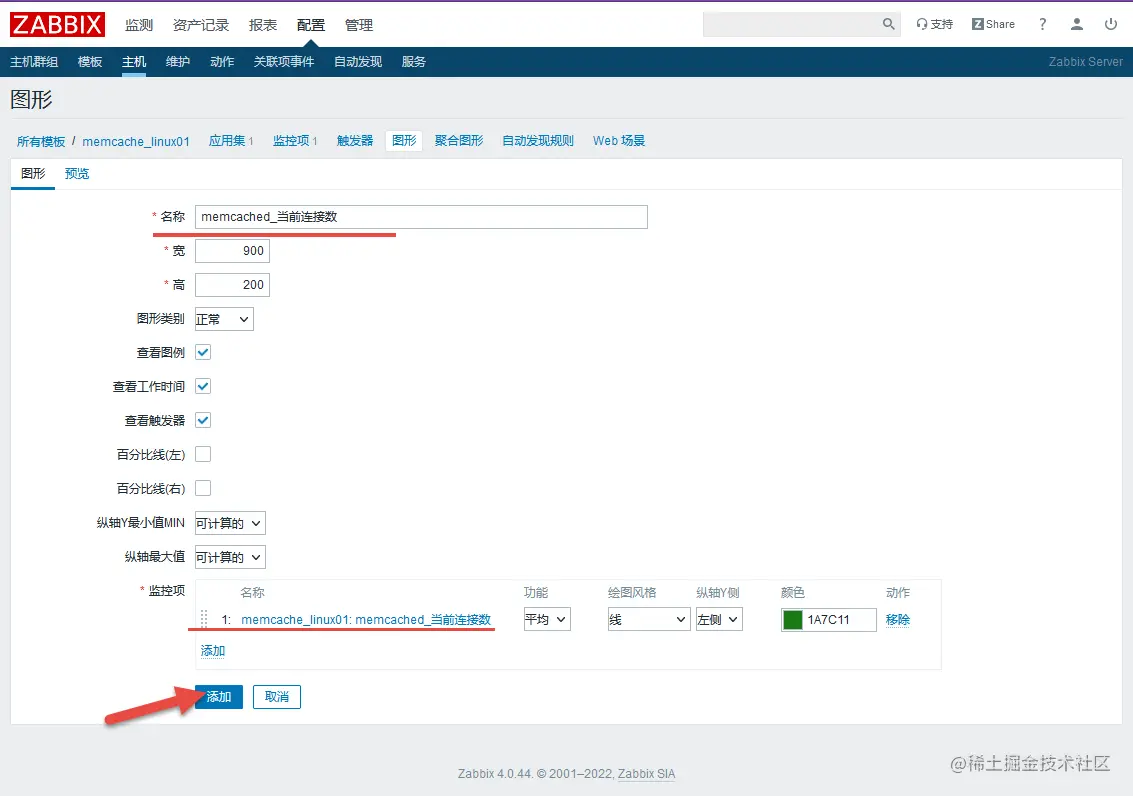Open the 功能 平均 dropdown
The height and width of the screenshot is (796, 1133).
coord(547,619)
